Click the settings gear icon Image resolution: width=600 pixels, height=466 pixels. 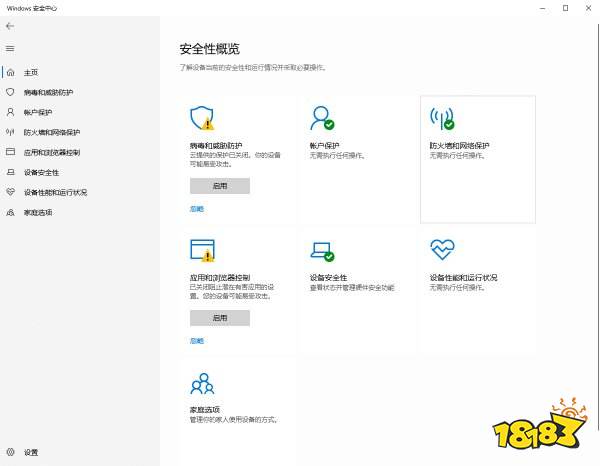(10, 452)
